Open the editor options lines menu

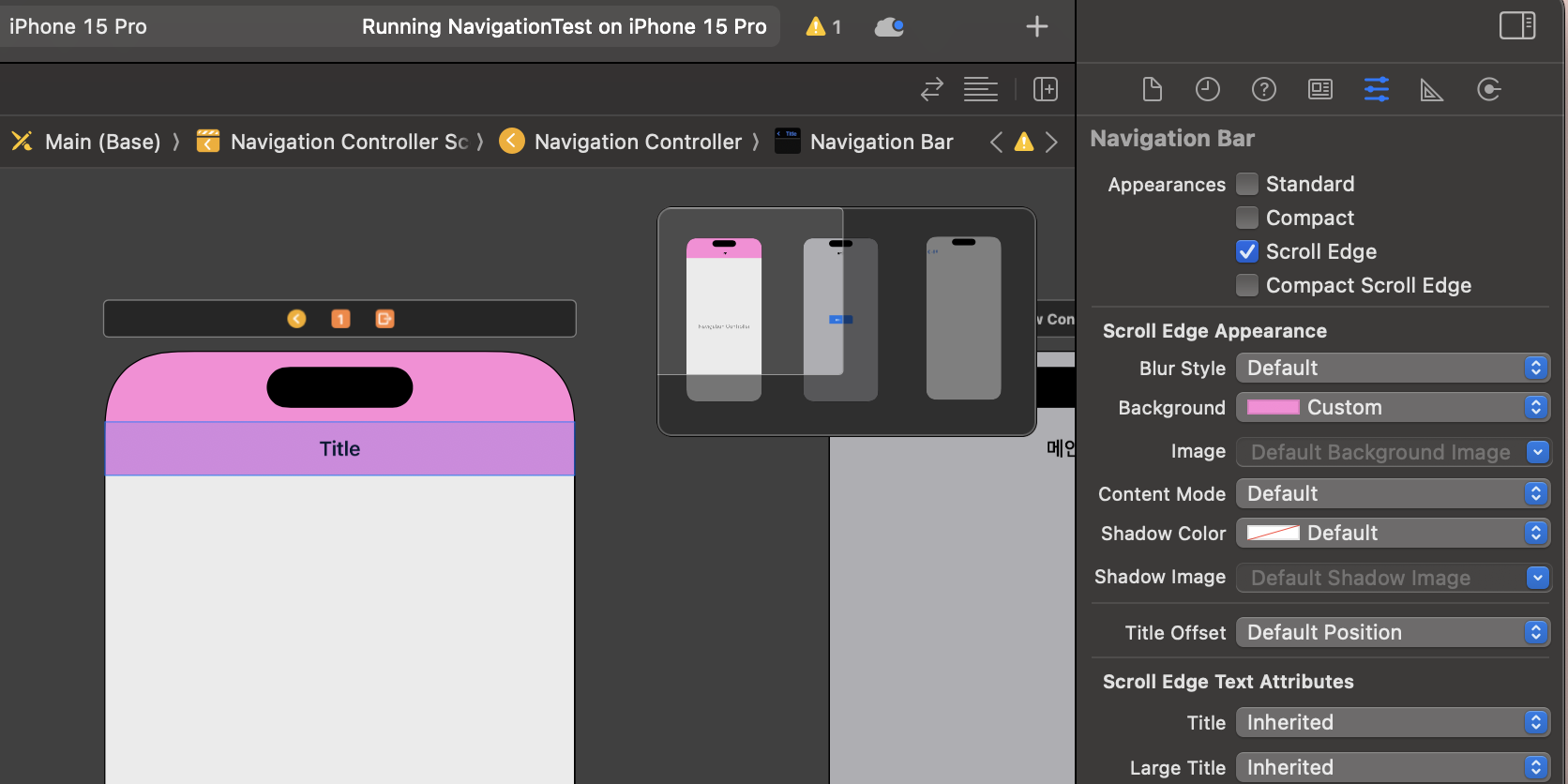981,89
